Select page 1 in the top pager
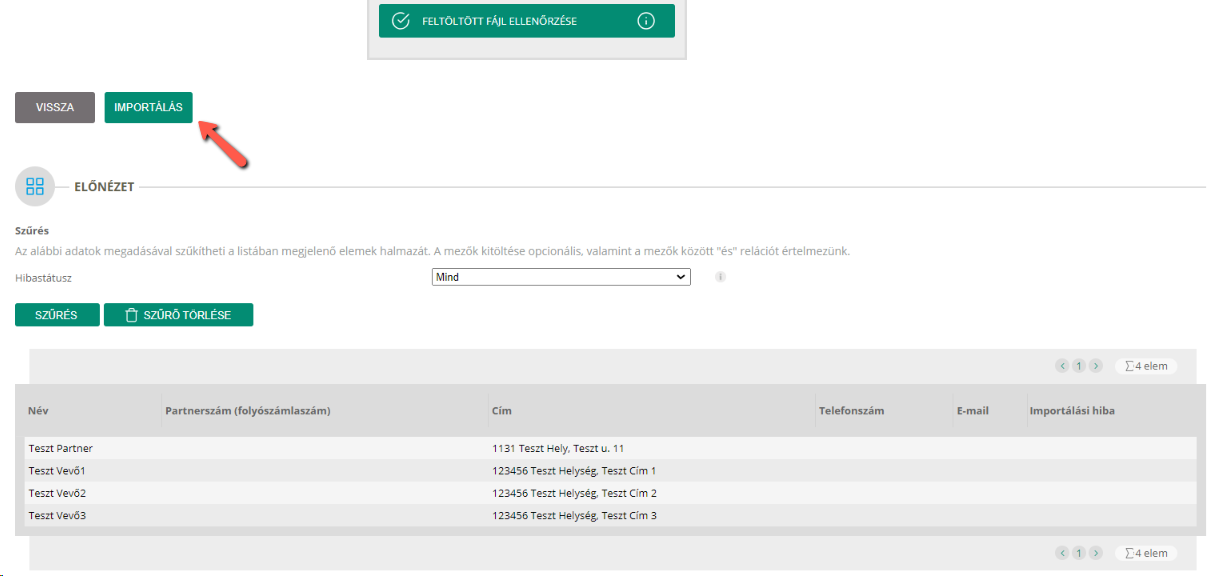1211x577 pixels. [1079, 366]
